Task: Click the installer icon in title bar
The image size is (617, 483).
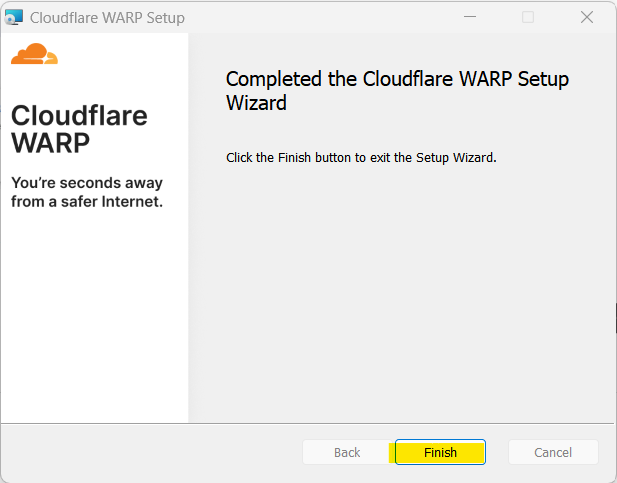Action: click(x=14, y=18)
